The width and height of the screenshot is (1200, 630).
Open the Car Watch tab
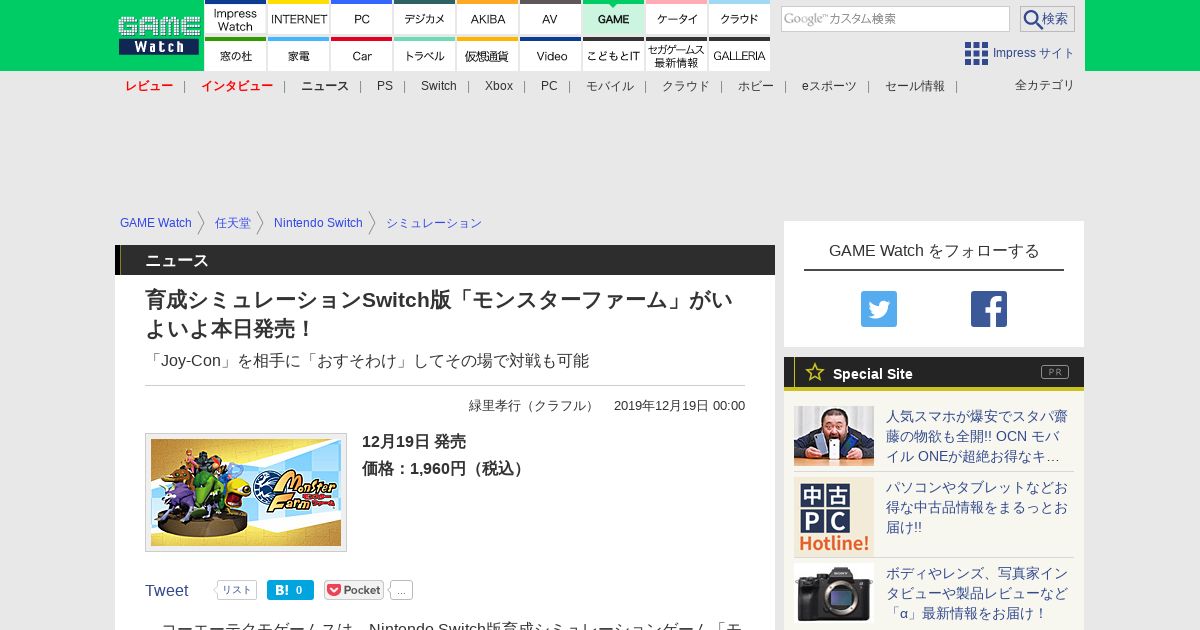tap(362, 55)
